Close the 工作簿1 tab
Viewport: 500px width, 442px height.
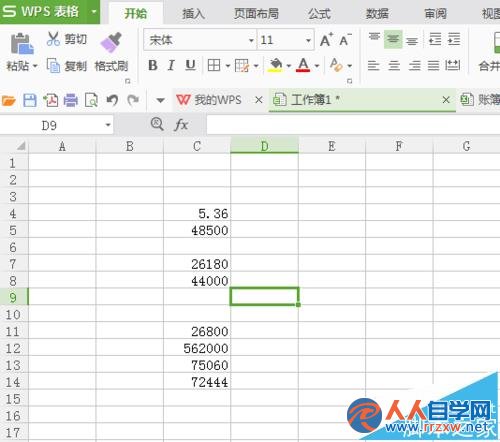click(446, 100)
